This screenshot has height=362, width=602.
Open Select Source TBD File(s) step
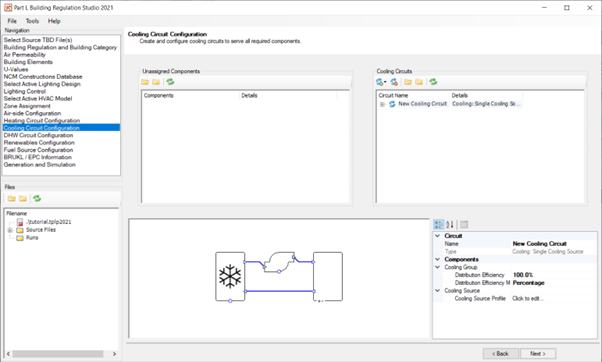coord(38,40)
